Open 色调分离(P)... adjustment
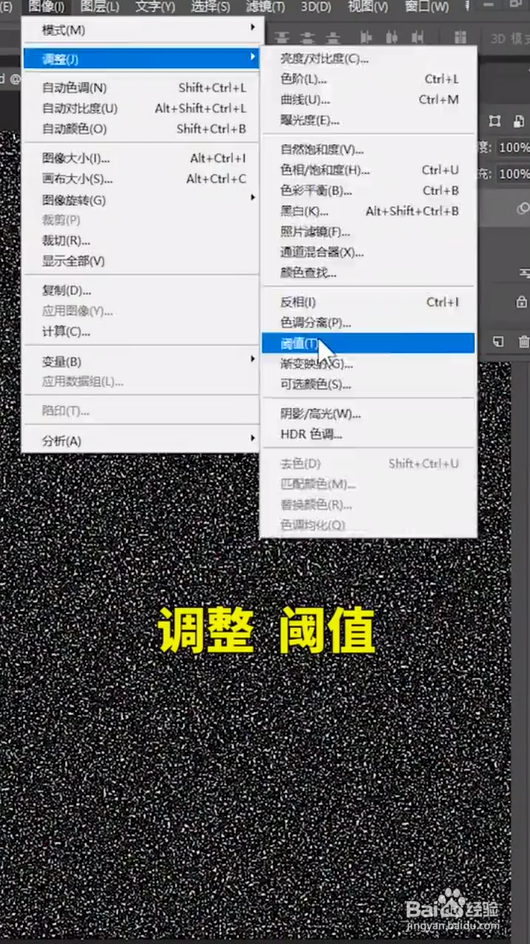The width and height of the screenshot is (530, 944). coord(368,322)
